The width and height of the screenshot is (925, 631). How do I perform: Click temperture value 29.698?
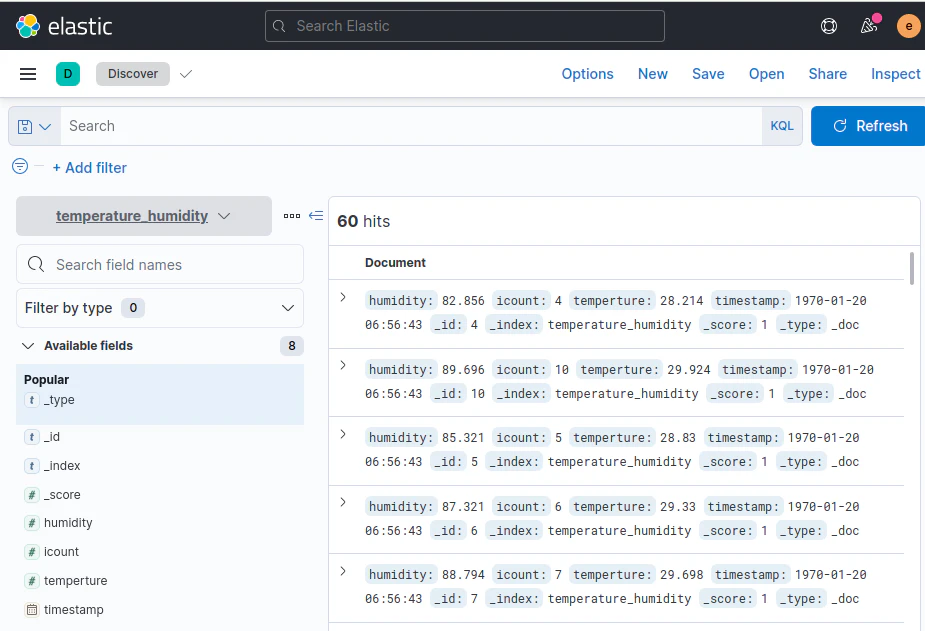coord(681,574)
